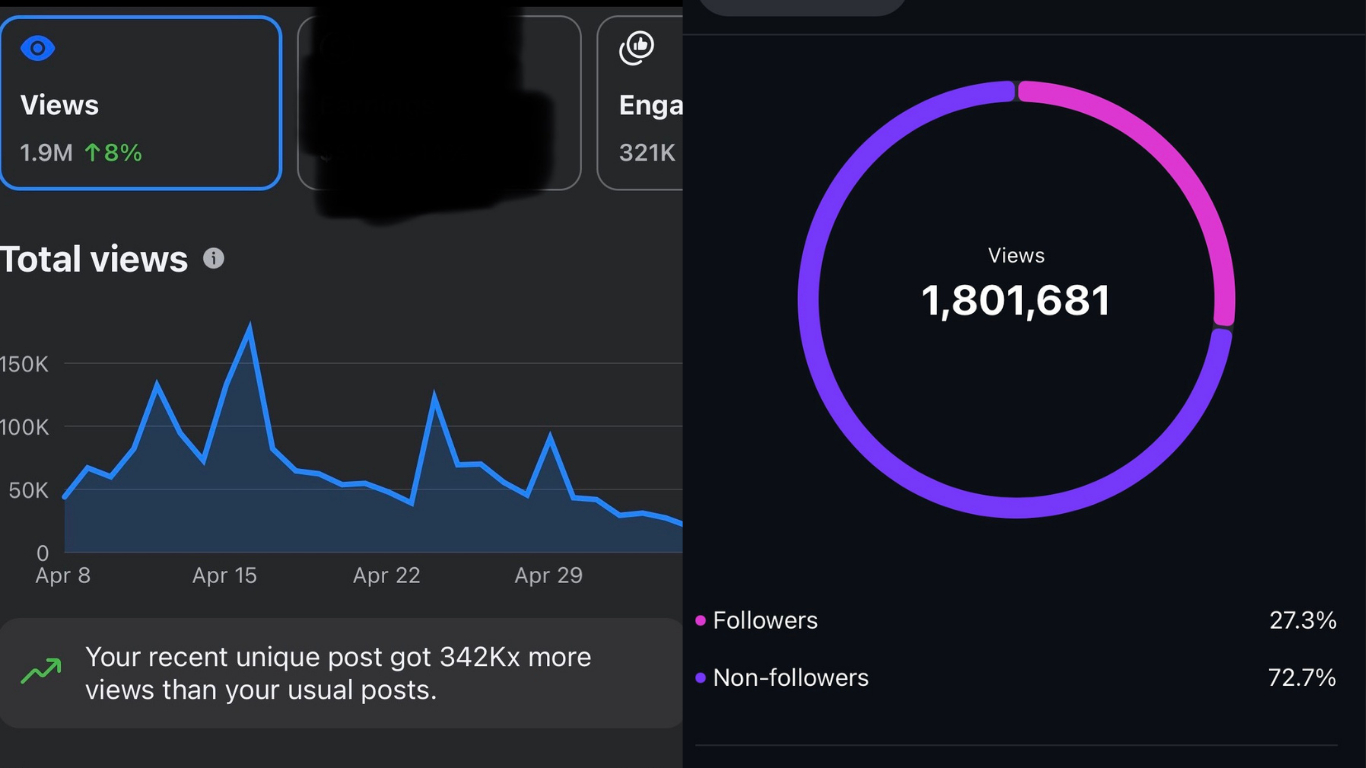Click the blue eye icon on Views card
Screen dimensions: 1366x768
tap(38, 48)
